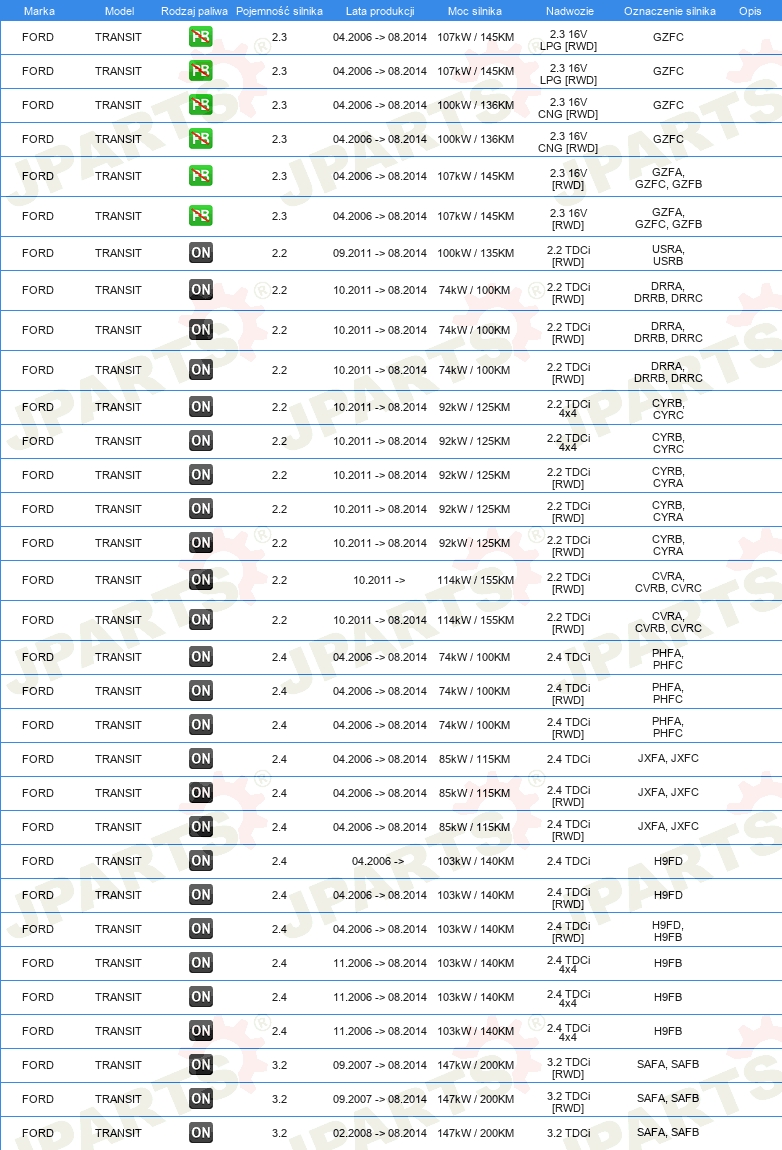Select the Nadwozie column header

569,11
